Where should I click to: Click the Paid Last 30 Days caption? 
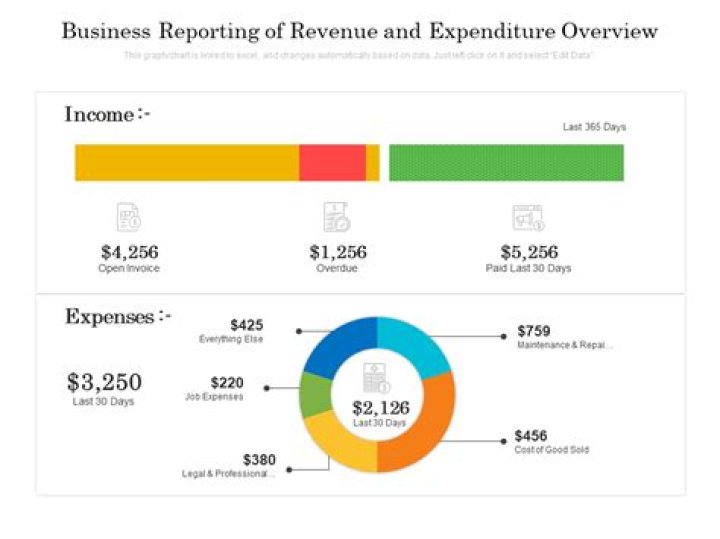click(528, 268)
